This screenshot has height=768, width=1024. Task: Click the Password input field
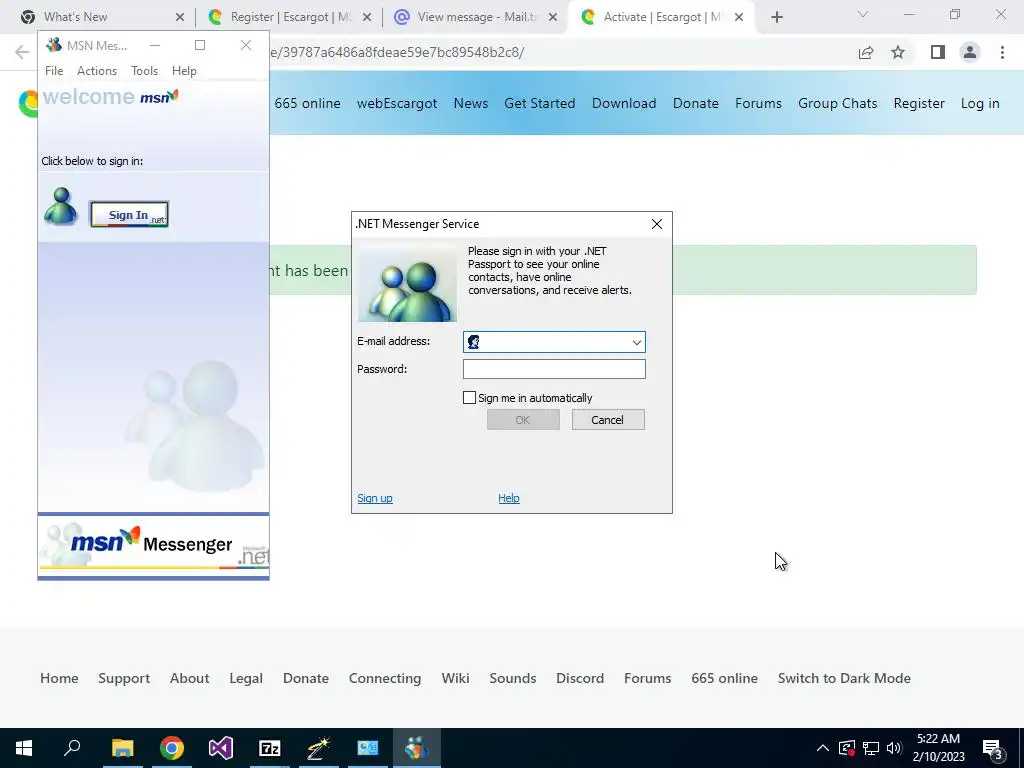pos(554,369)
